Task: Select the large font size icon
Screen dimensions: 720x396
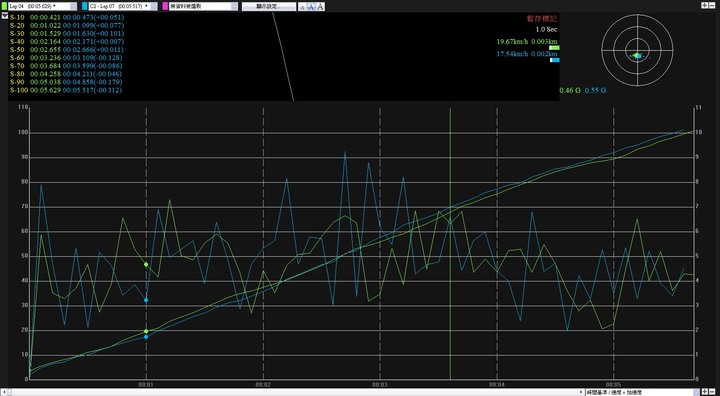Action: pyautogui.click(x=320, y=6)
